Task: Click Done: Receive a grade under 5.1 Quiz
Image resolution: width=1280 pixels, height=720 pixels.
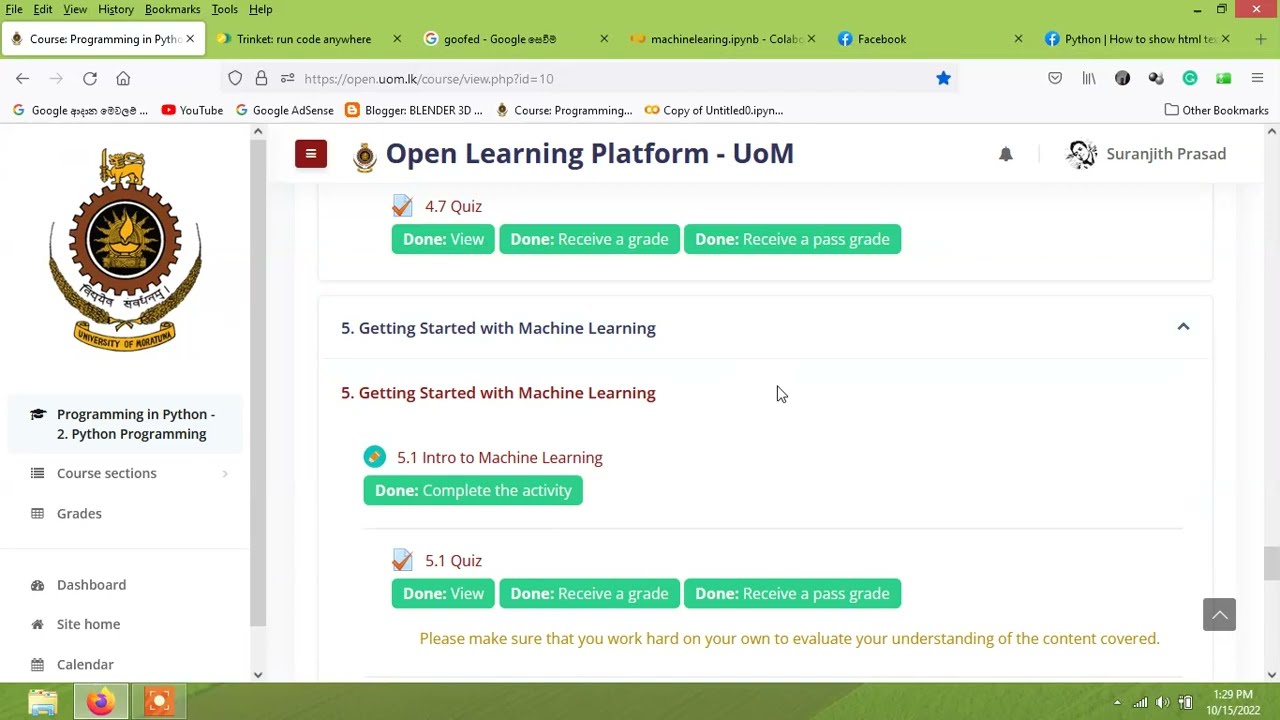Action: click(x=589, y=593)
